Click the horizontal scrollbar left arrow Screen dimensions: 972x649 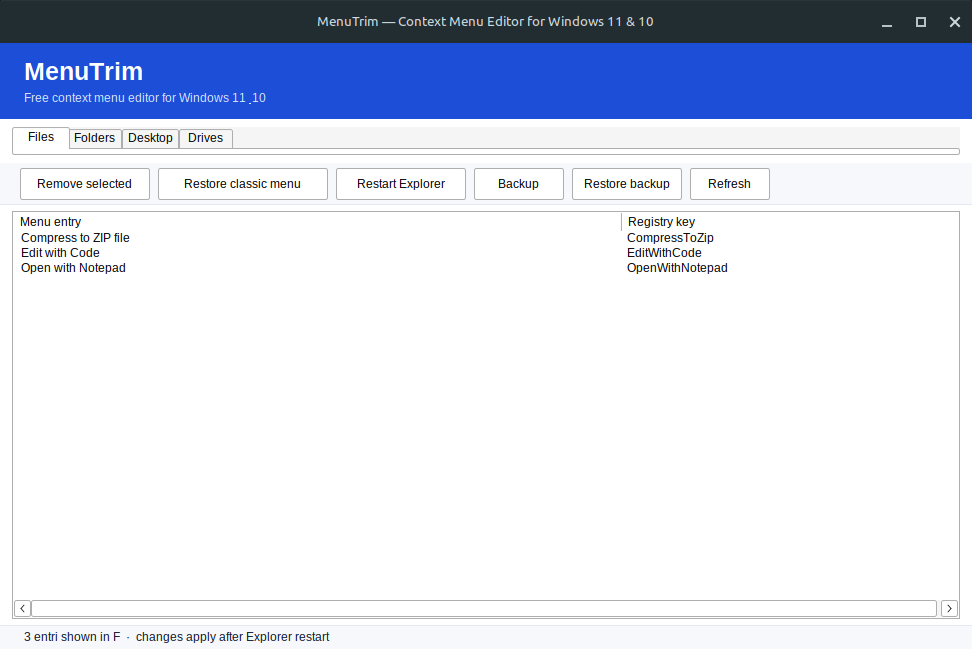(22, 609)
